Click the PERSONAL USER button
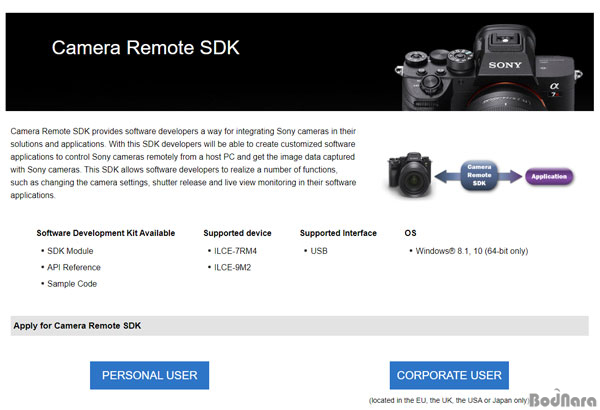Viewport: 600px width, 410px height. (149, 375)
